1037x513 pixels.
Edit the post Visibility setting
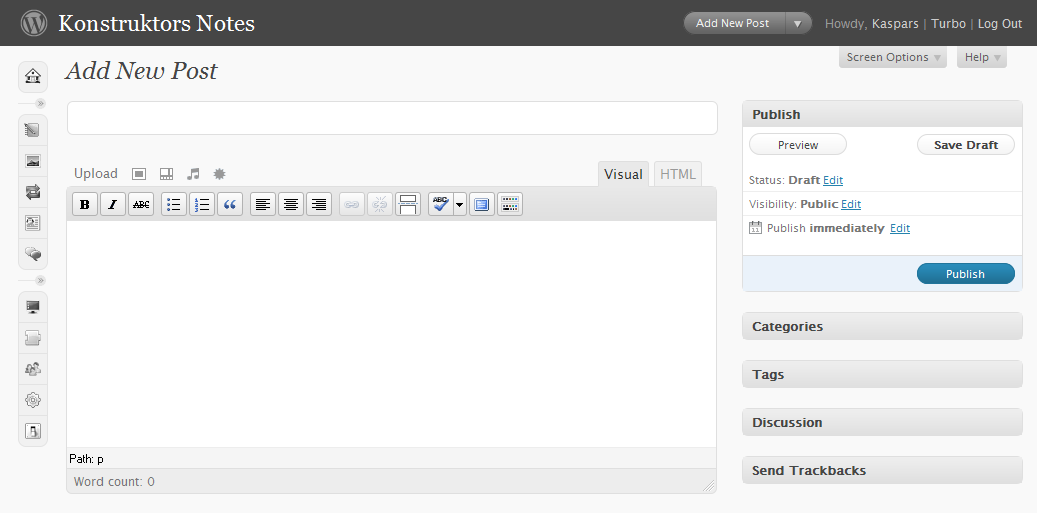click(850, 204)
